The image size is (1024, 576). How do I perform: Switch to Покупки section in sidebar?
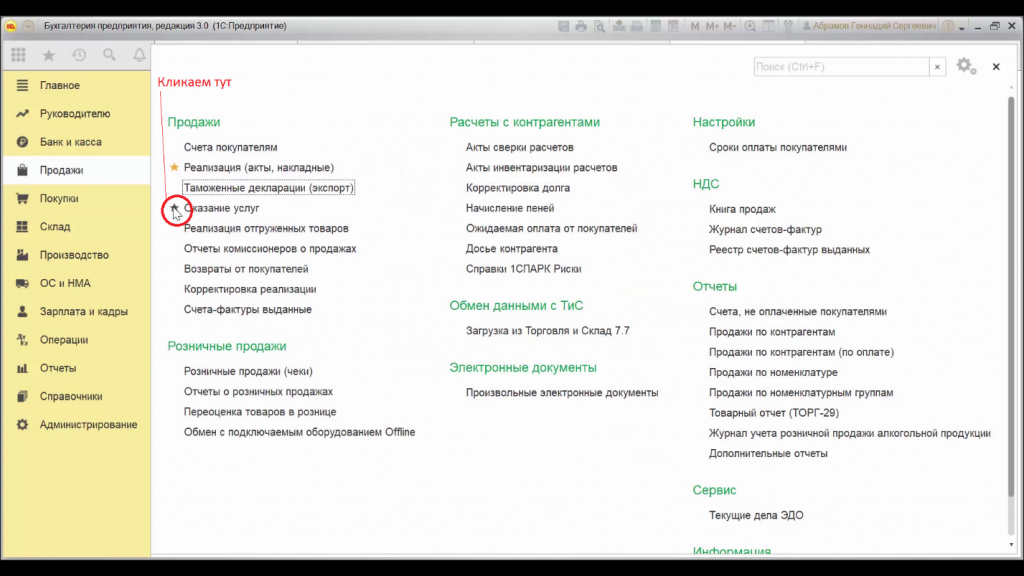point(59,198)
